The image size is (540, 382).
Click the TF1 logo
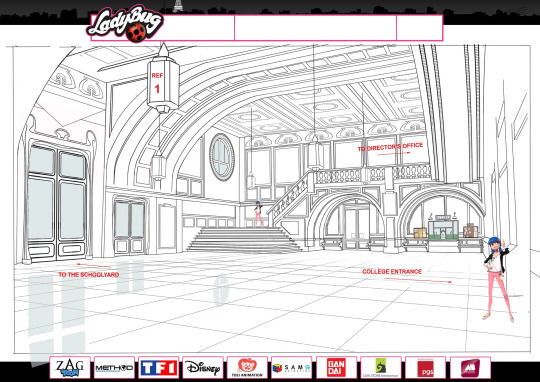[x=158, y=368]
